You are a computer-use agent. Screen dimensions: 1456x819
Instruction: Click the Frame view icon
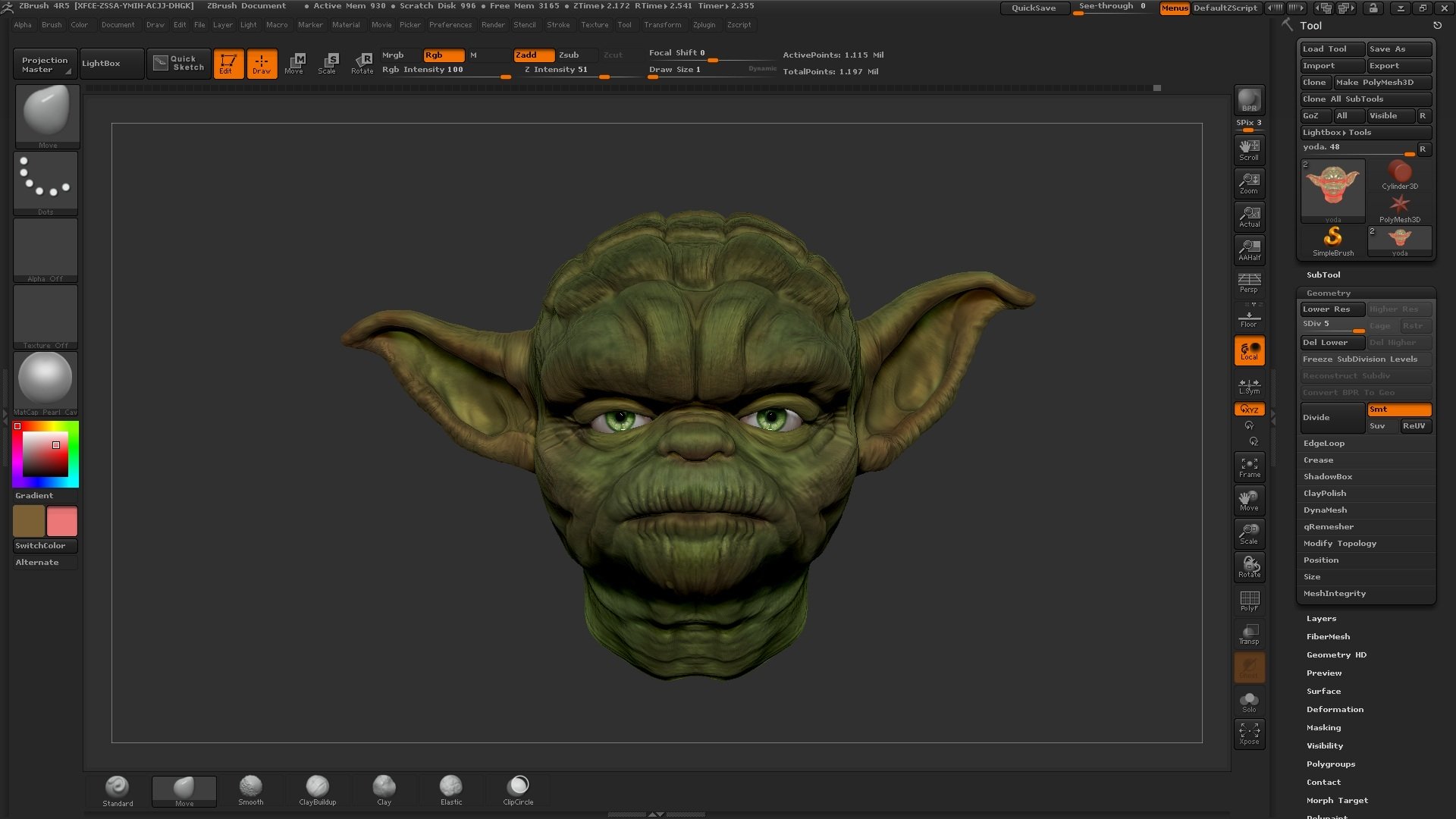(x=1249, y=467)
